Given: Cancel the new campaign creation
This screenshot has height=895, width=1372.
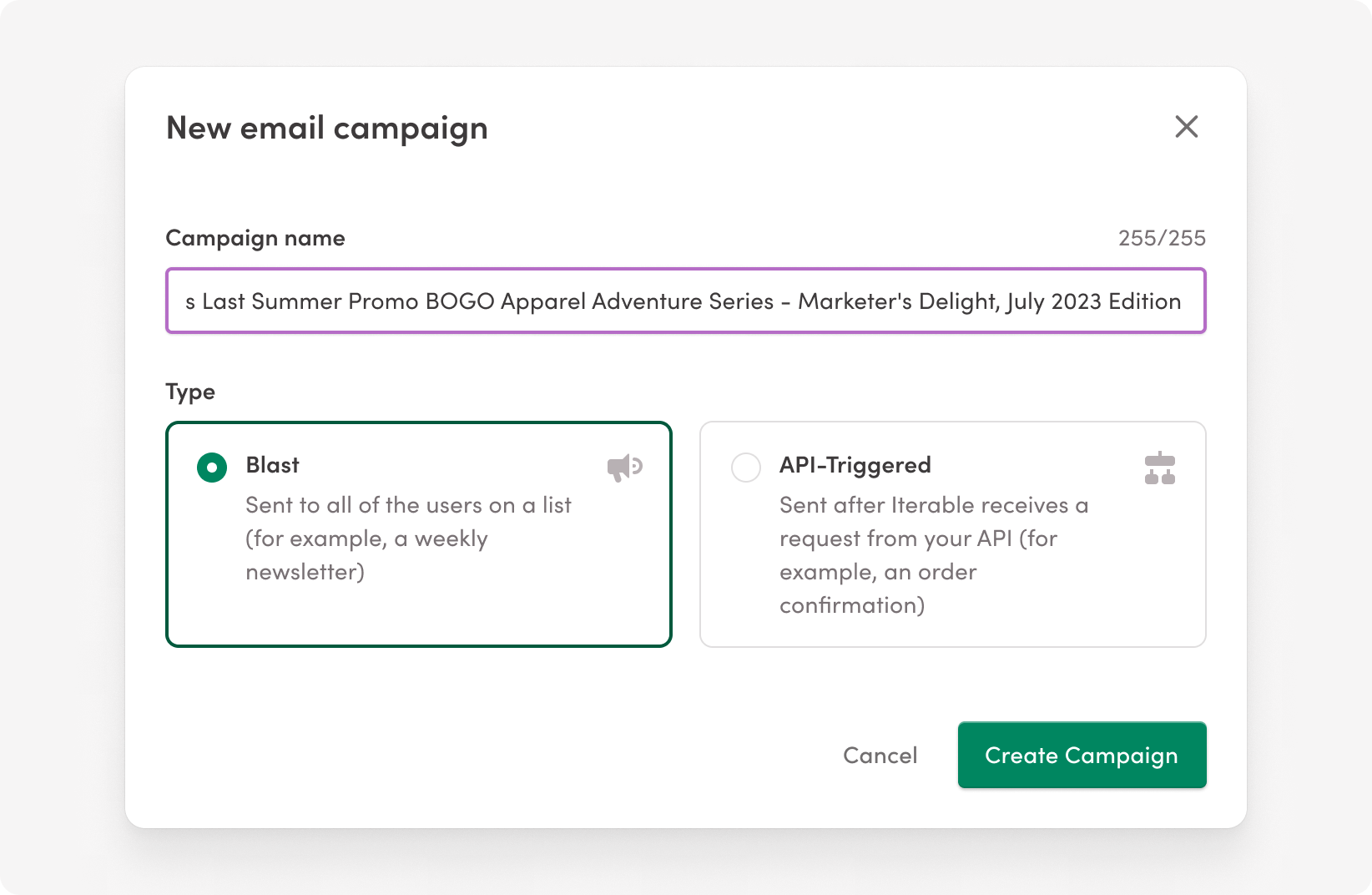Looking at the screenshot, I should click(880, 755).
